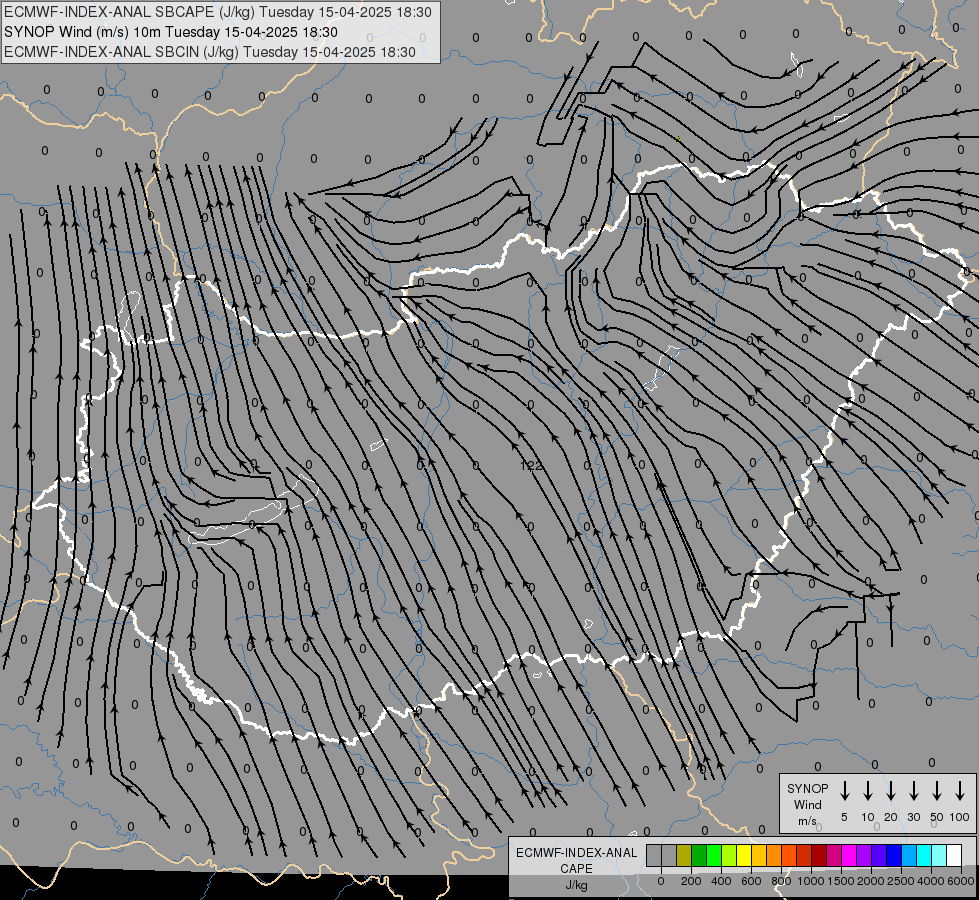Pick the dark red swatch right of 1000
This screenshot has height=900, width=979.
pyautogui.click(x=819, y=855)
